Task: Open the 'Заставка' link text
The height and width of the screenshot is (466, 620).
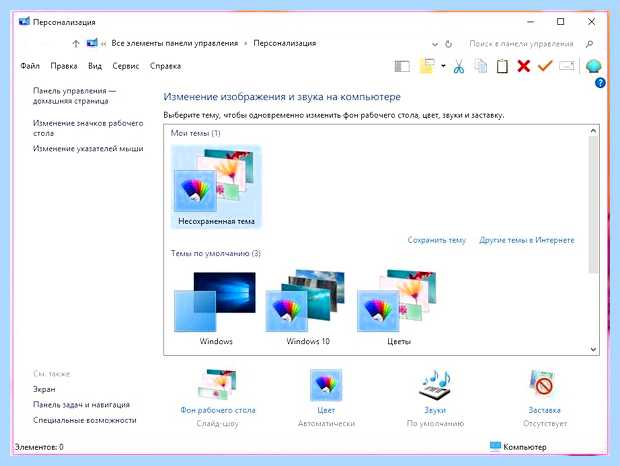Action: pyautogui.click(x=544, y=410)
